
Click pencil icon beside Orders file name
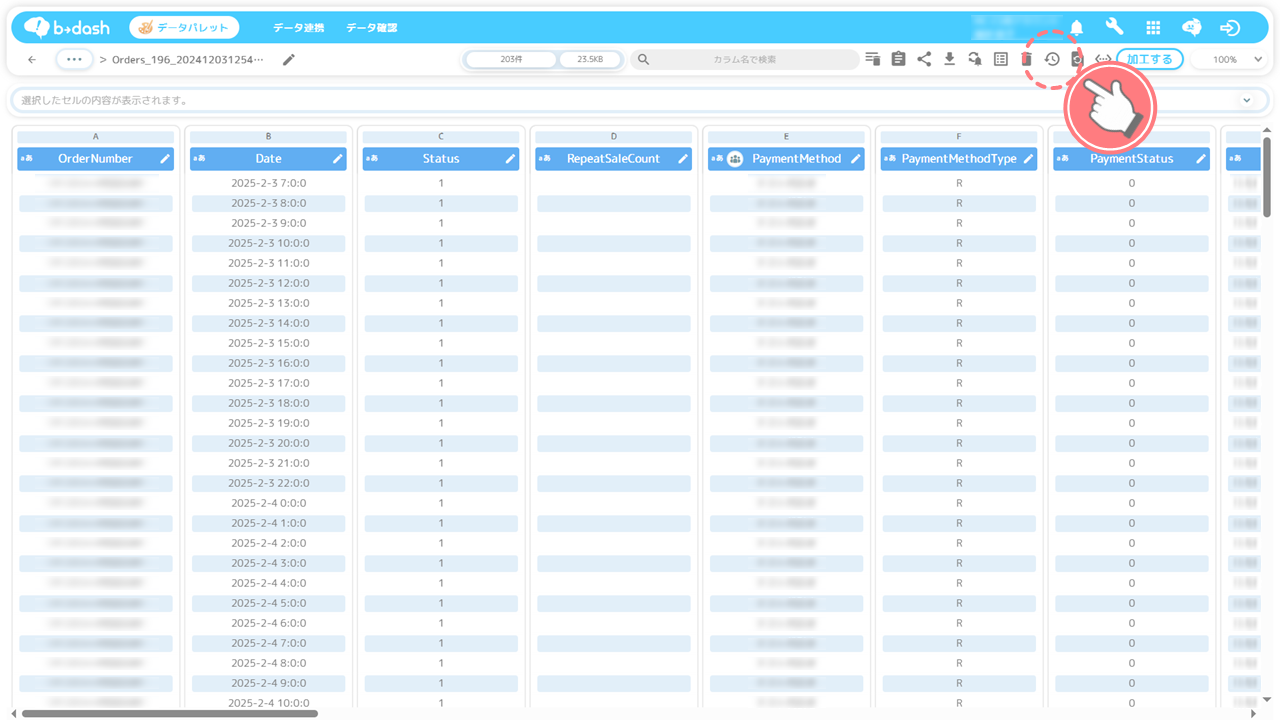[x=289, y=60]
